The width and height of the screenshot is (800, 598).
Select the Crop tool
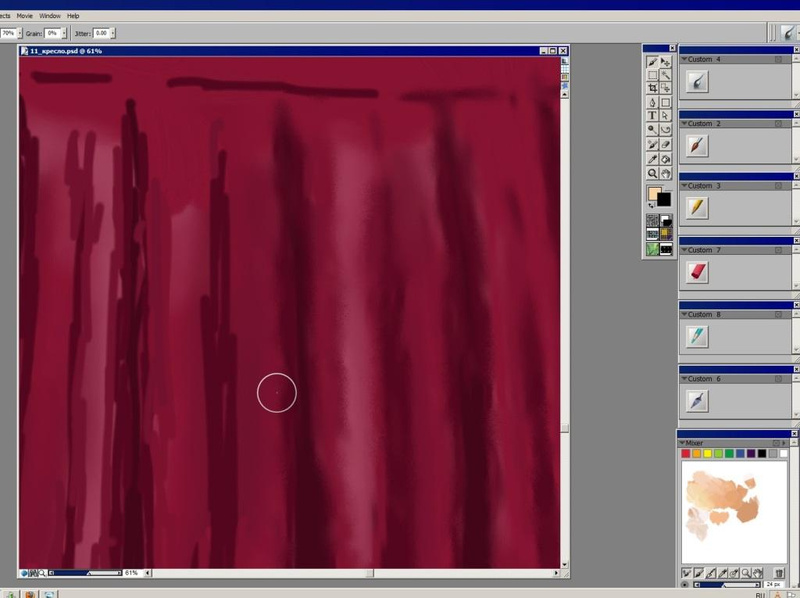[x=652, y=88]
